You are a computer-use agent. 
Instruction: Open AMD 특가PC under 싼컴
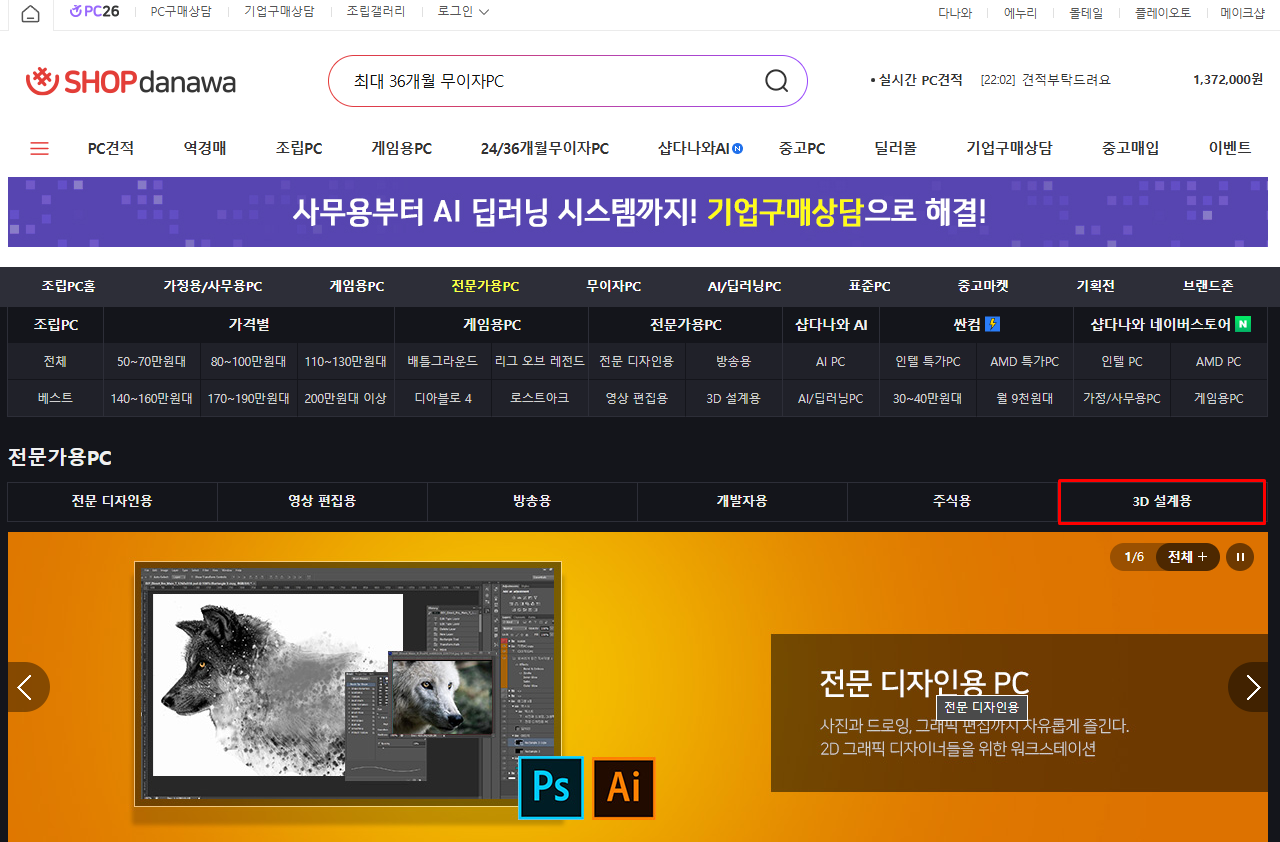(x=1025, y=361)
